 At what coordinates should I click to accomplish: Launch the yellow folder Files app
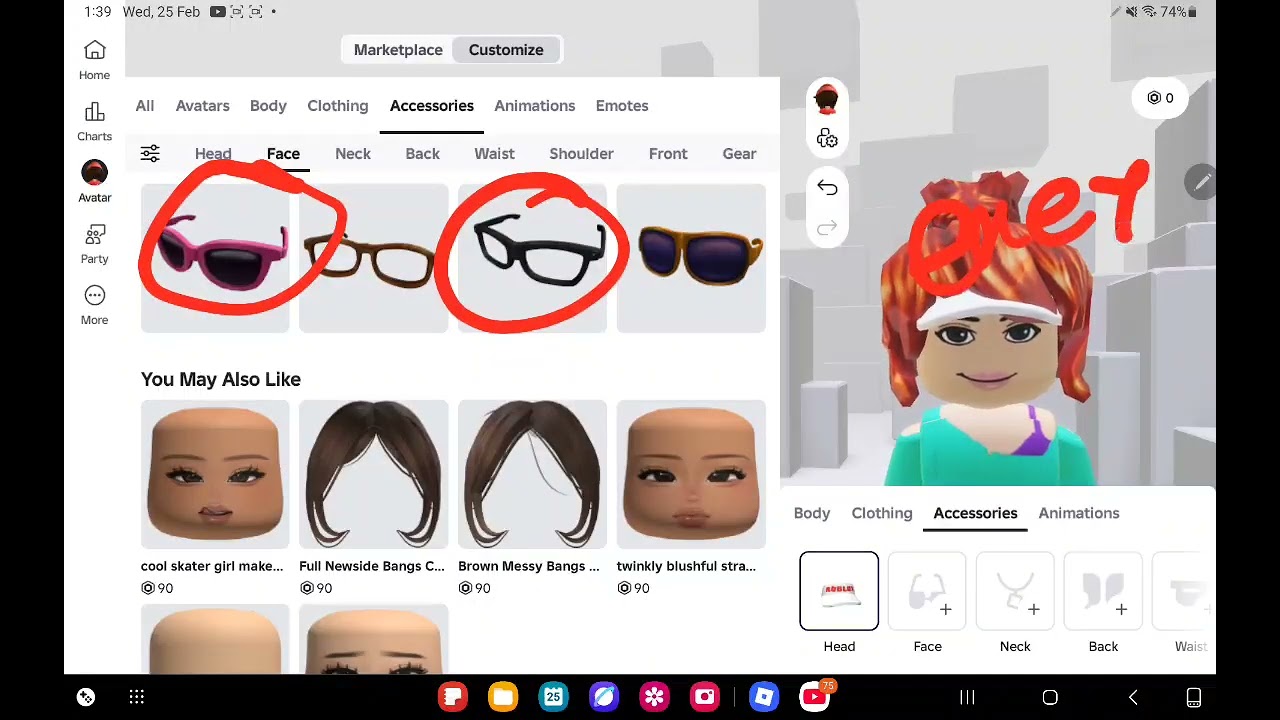coord(503,697)
